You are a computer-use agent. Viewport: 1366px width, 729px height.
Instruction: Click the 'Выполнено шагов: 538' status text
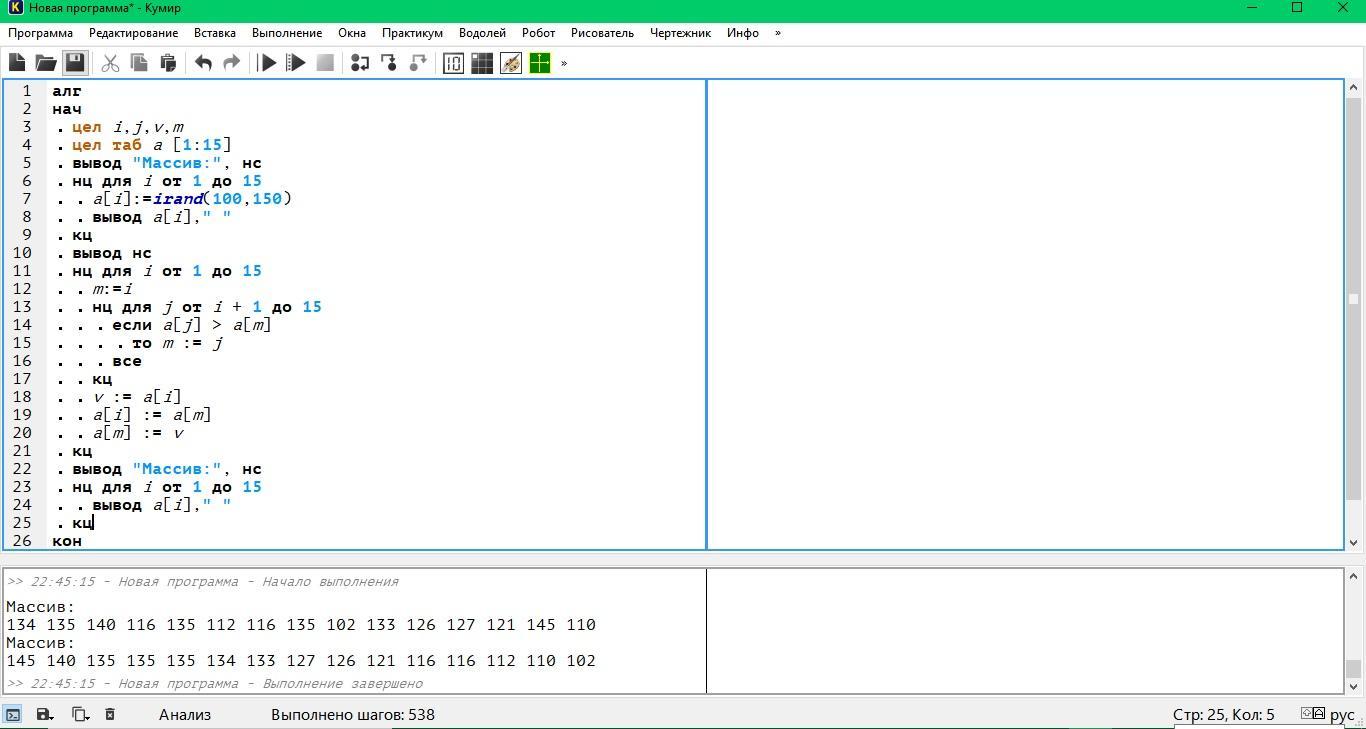[x=353, y=714]
